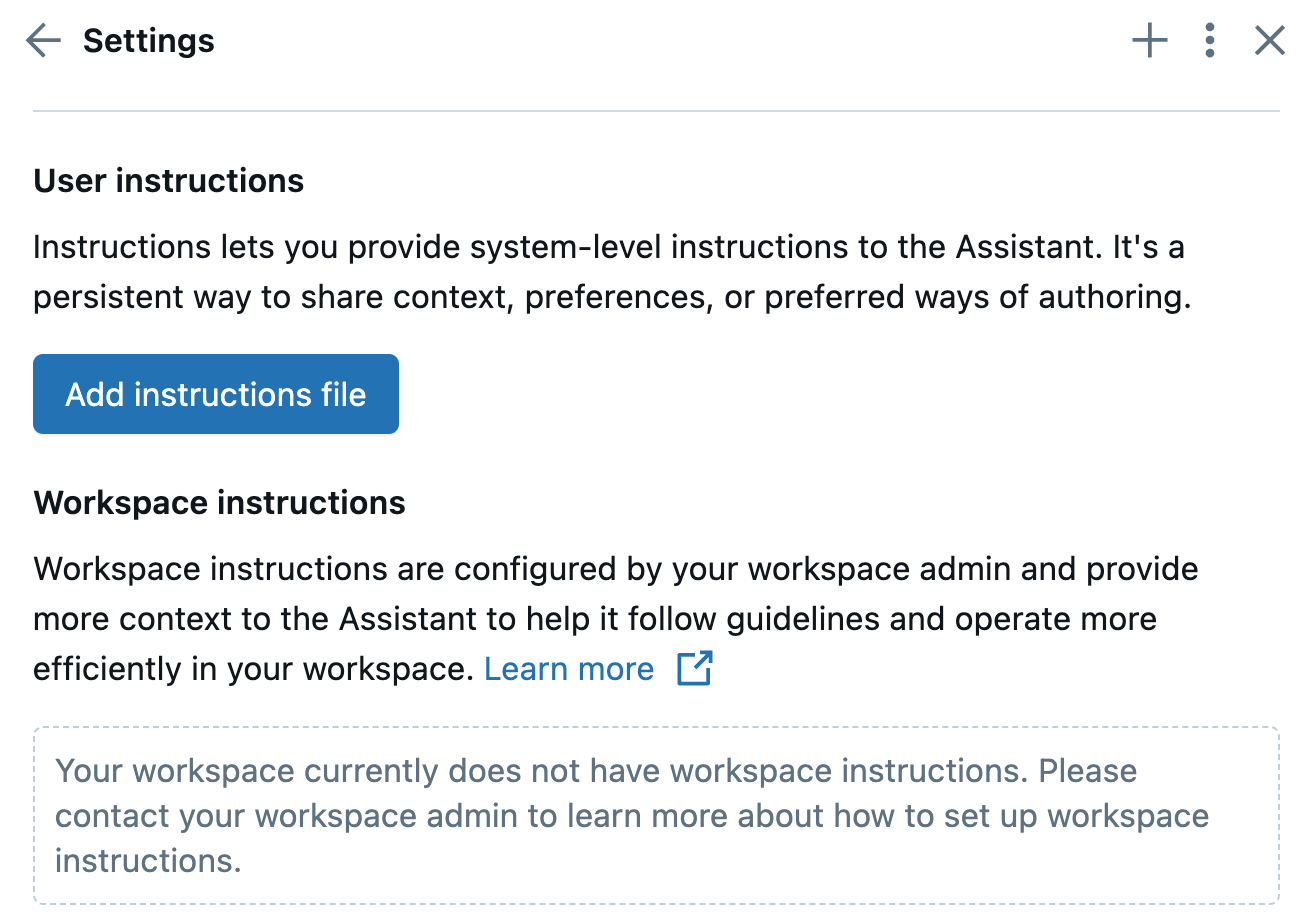The image size is (1316, 922).
Task: Close the Settings panel with the X icon
Action: tap(1269, 40)
